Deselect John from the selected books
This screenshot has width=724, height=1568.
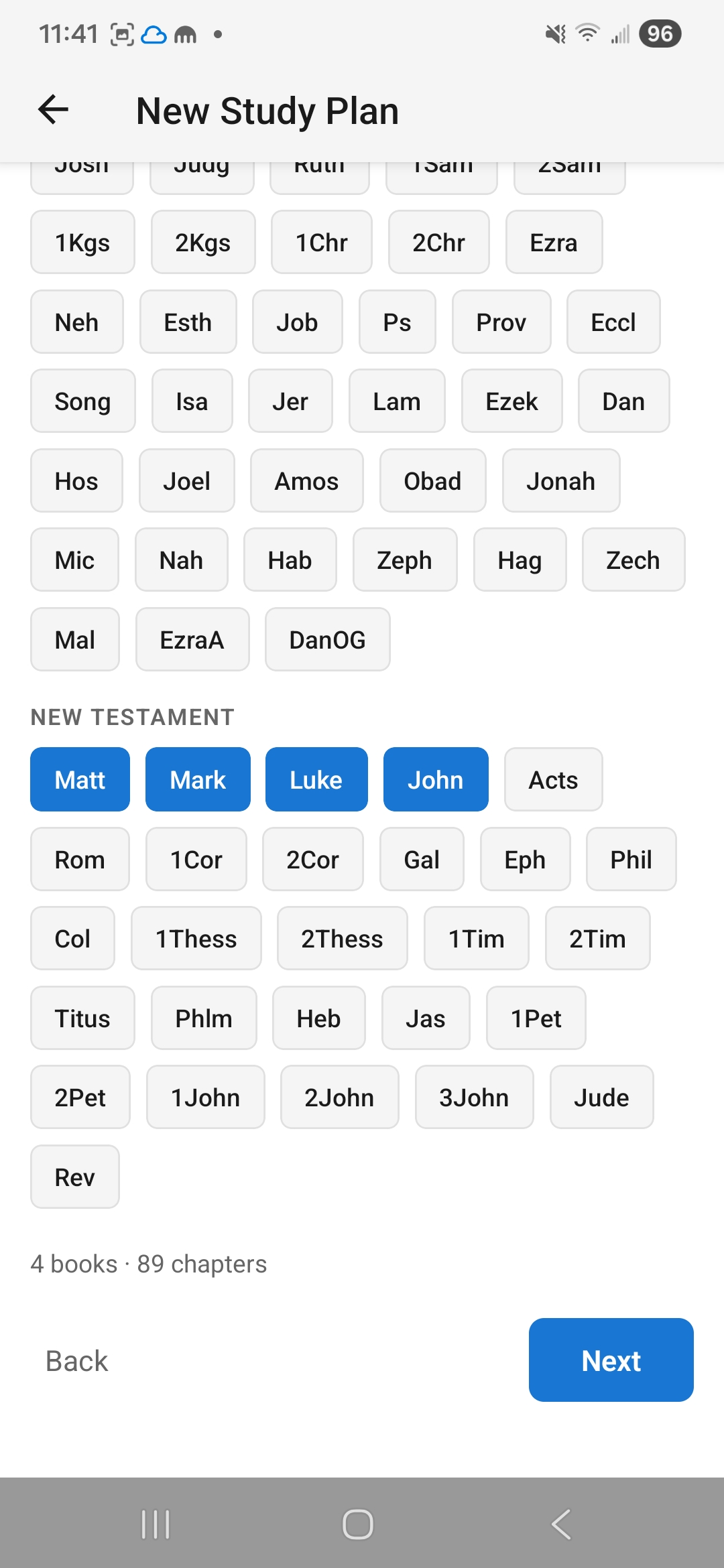(435, 779)
